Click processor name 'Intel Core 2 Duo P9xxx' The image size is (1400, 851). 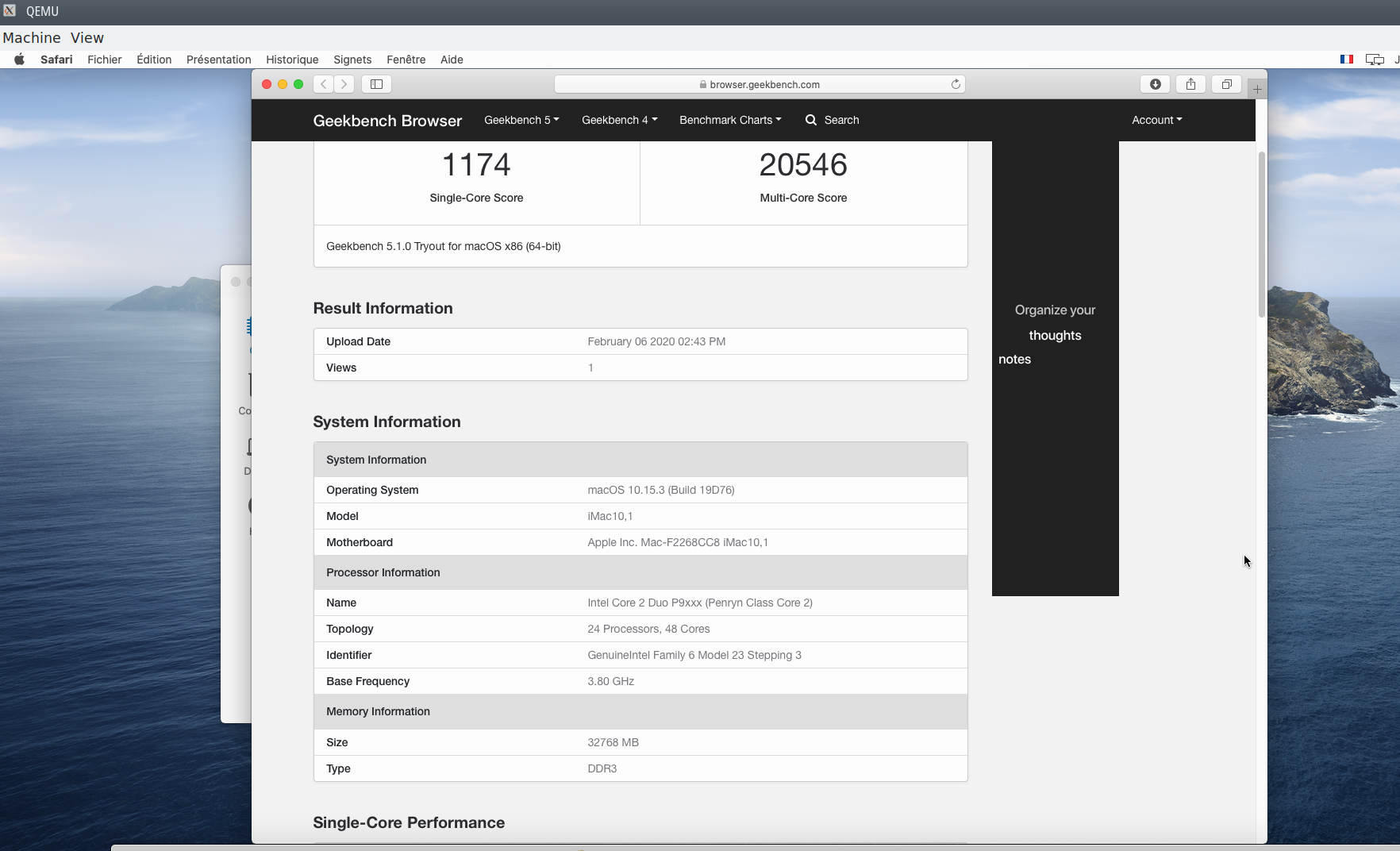[x=700, y=603]
